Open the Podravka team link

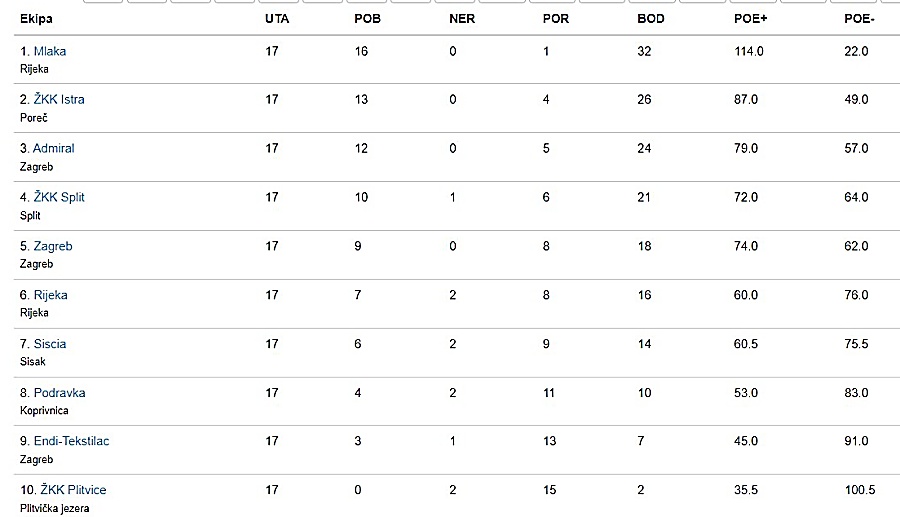tap(60, 392)
